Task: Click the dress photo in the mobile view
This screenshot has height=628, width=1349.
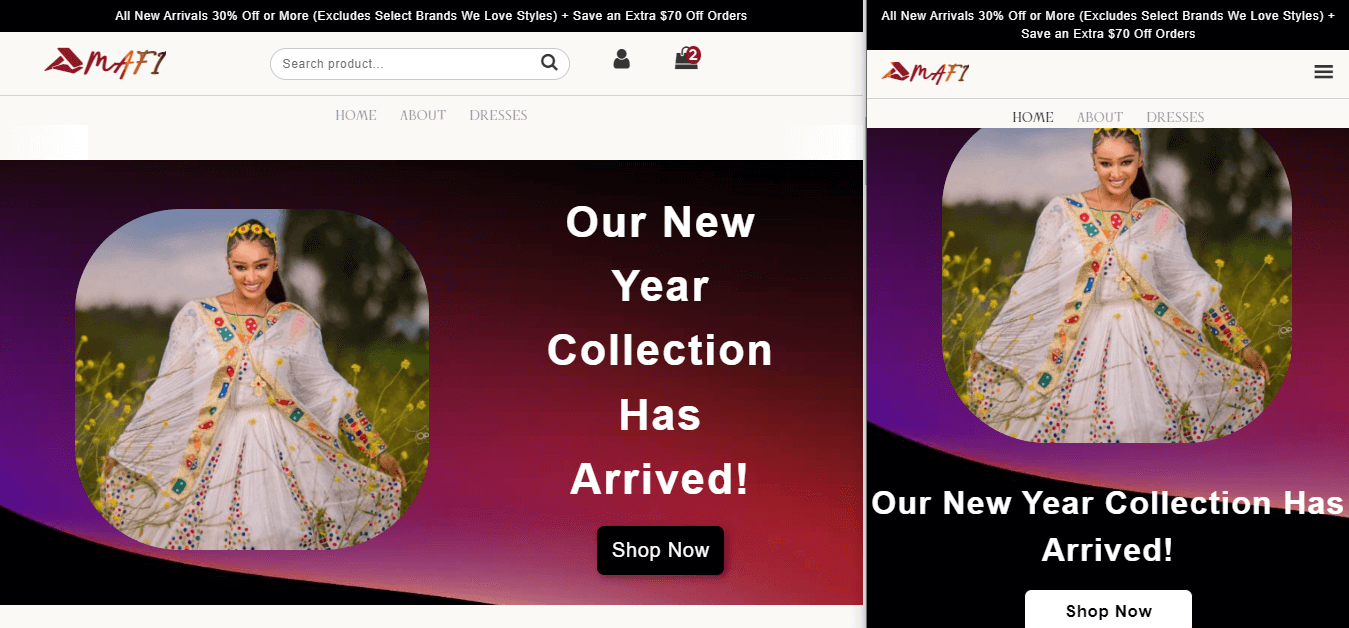Action: [1117, 285]
